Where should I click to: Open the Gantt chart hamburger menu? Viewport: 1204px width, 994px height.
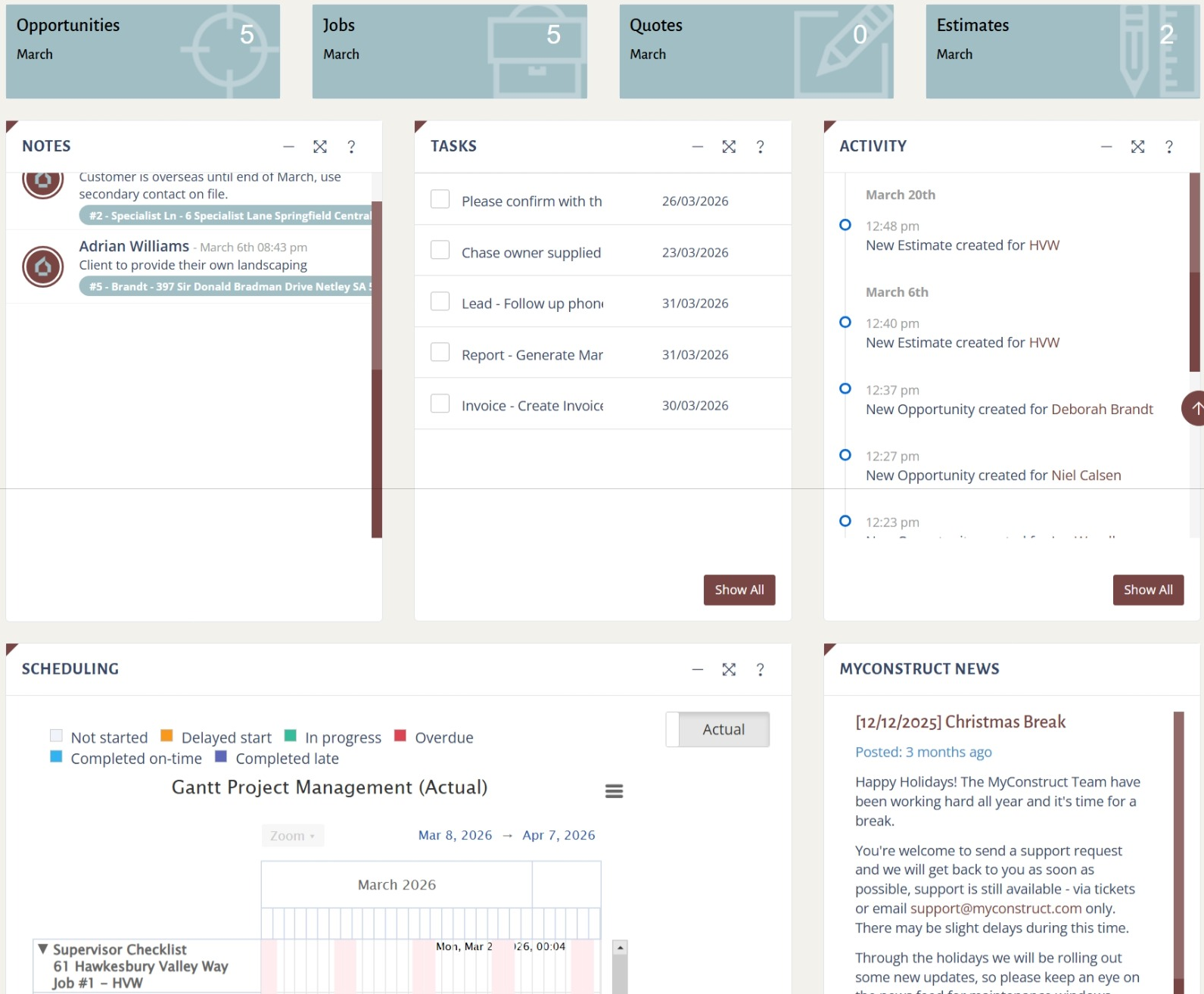click(x=614, y=791)
